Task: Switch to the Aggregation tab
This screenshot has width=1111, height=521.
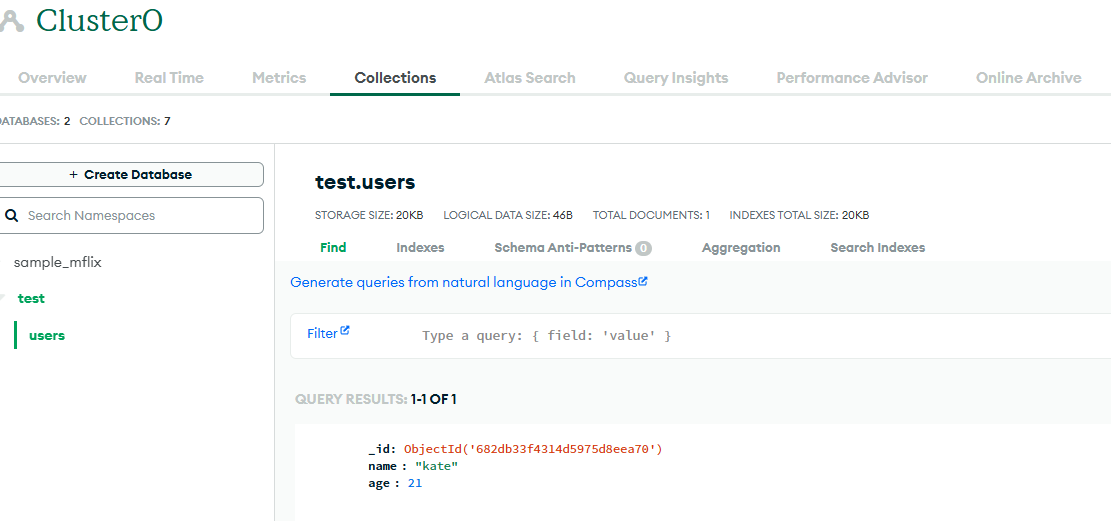Action: [x=741, y=247]
